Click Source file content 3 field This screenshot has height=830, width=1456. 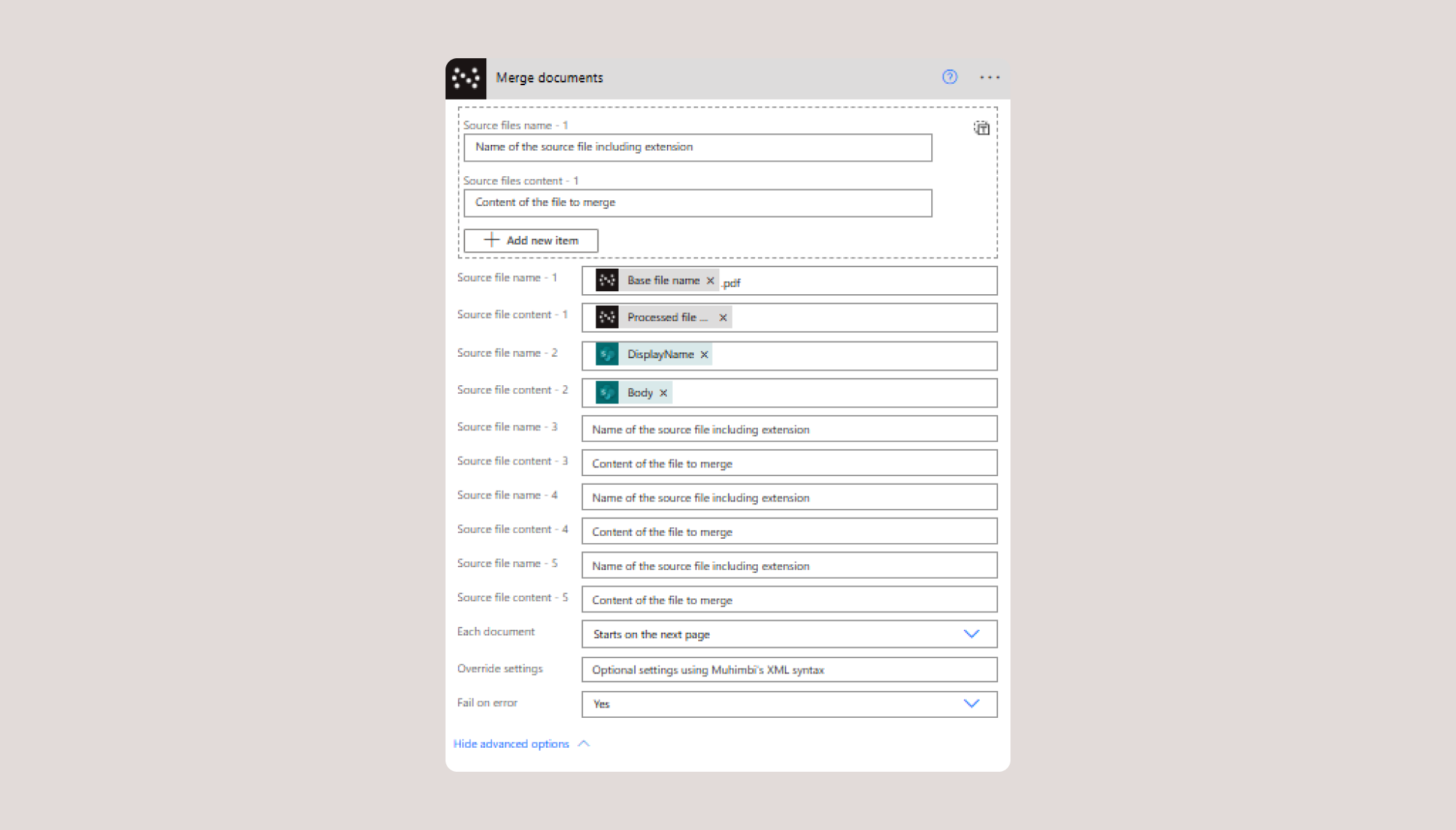point(789,464)
